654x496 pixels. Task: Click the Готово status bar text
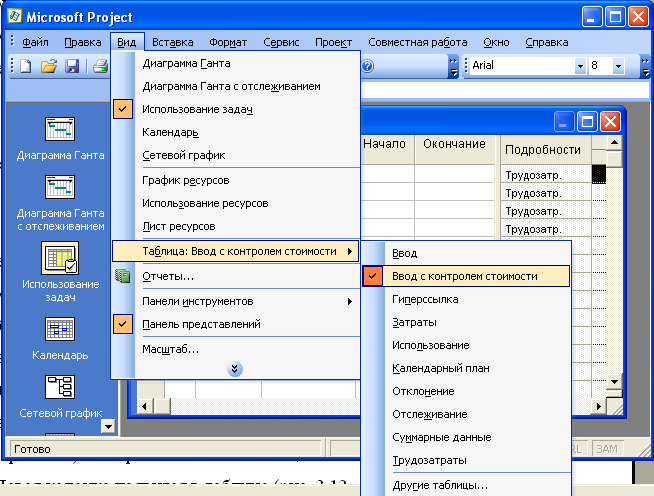(x=32, y=449)
